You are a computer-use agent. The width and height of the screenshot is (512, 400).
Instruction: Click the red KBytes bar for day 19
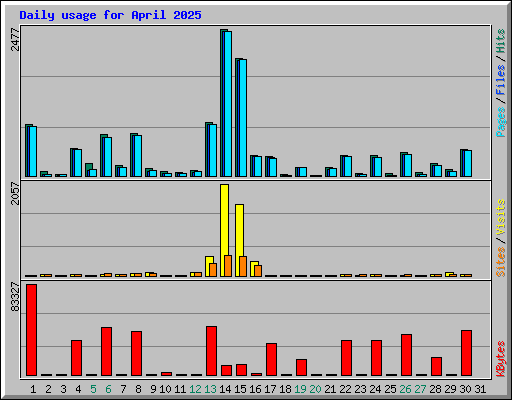[302, 367]
